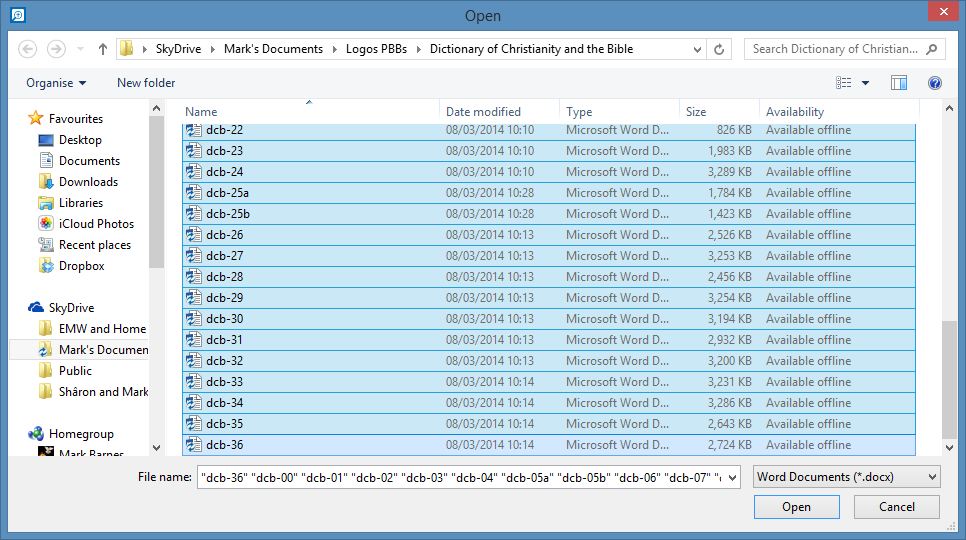Go back with the Back arrow button
Screen dimensions: 966x540
tap(27, 49)
